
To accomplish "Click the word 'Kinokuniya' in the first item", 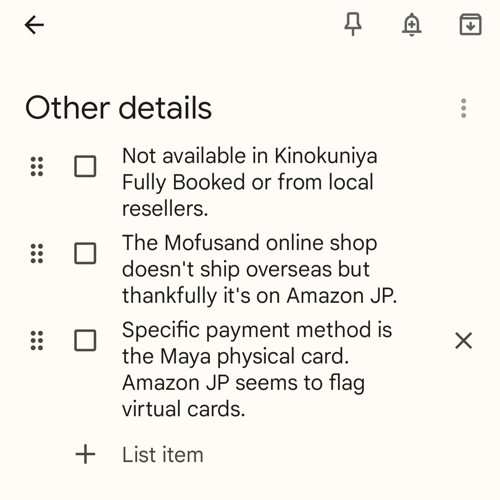I will tap(326, 156).
